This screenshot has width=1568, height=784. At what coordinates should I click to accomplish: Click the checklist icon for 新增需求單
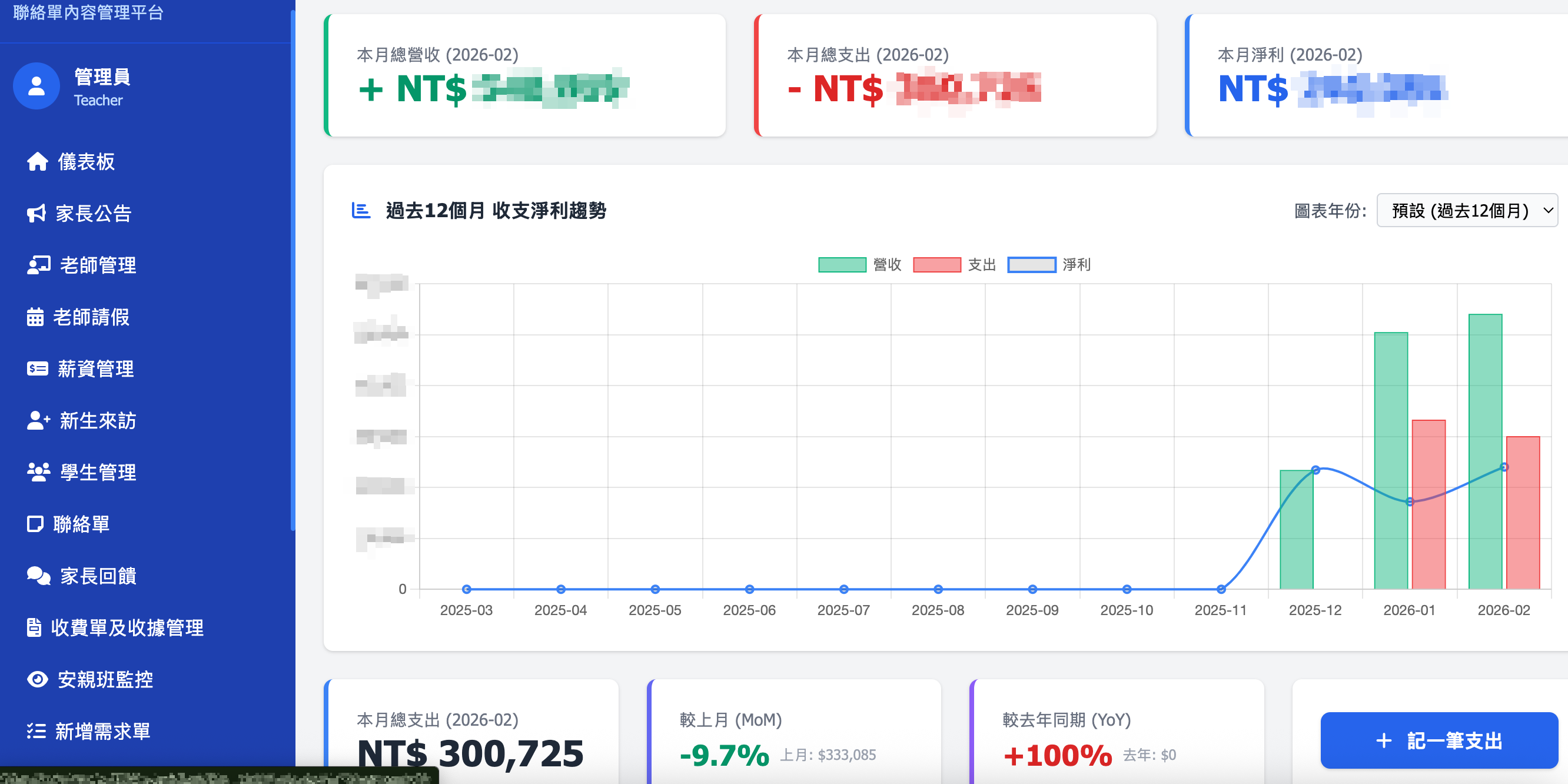click(36, 730)
